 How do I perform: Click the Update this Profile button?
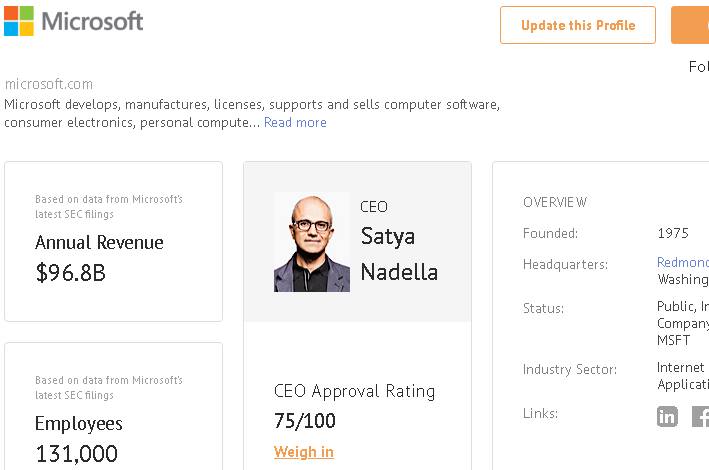[x=578, y=25]
